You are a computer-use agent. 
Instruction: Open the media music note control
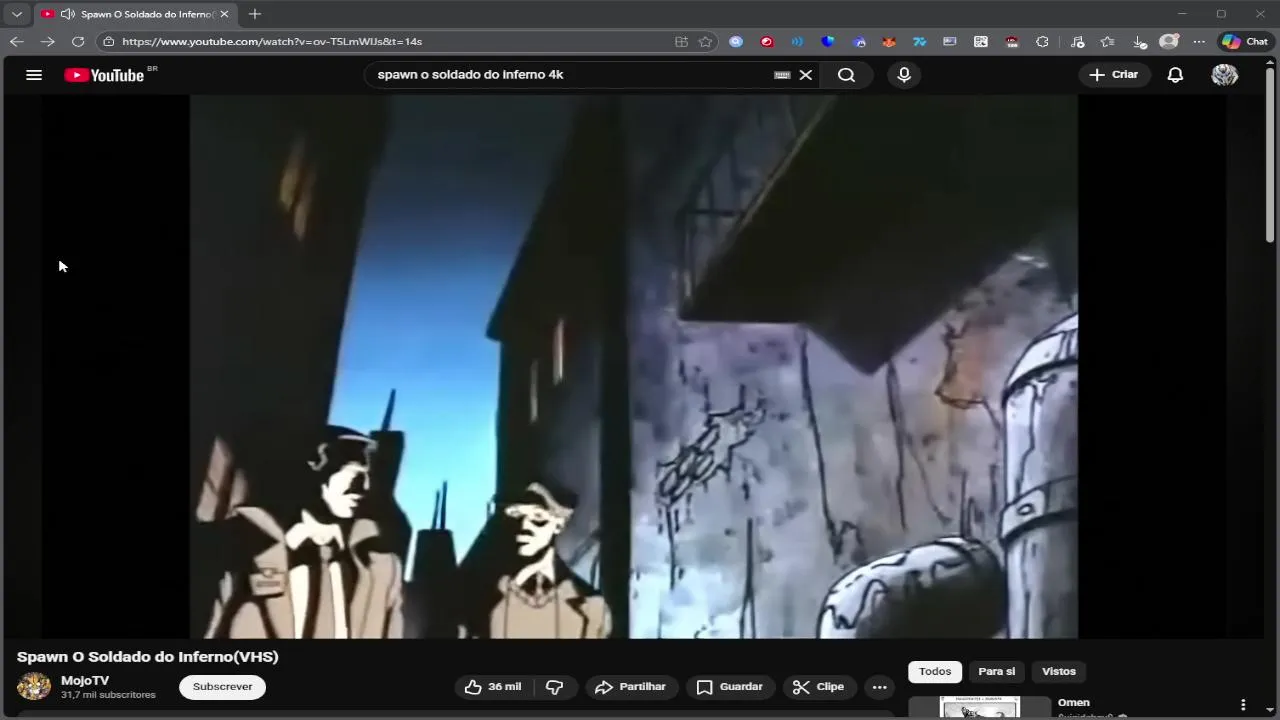tap(1077, 42)
